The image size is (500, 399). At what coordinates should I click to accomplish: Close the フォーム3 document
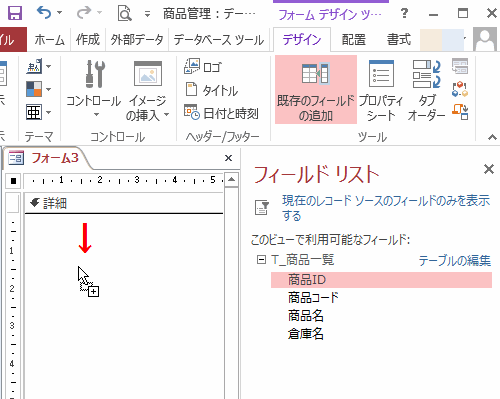pyautogui.click(x=228, y=158)
